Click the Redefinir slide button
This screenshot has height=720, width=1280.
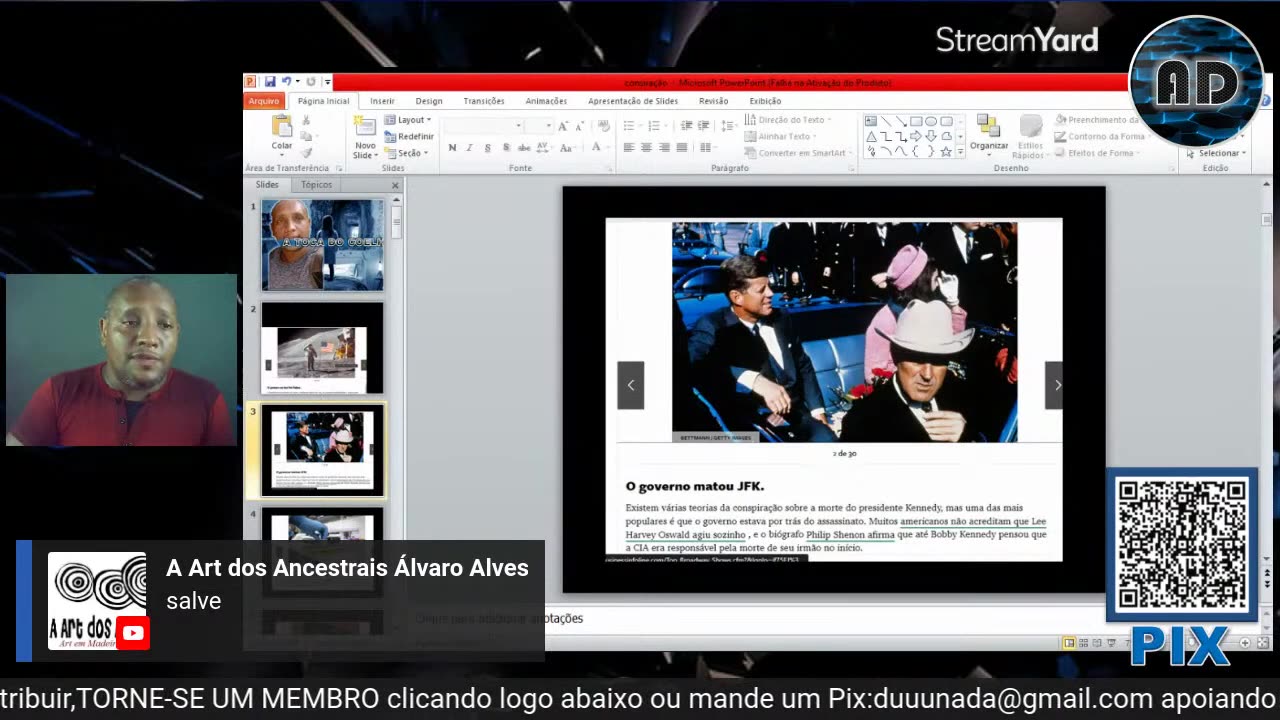click(x=410, y=136)
